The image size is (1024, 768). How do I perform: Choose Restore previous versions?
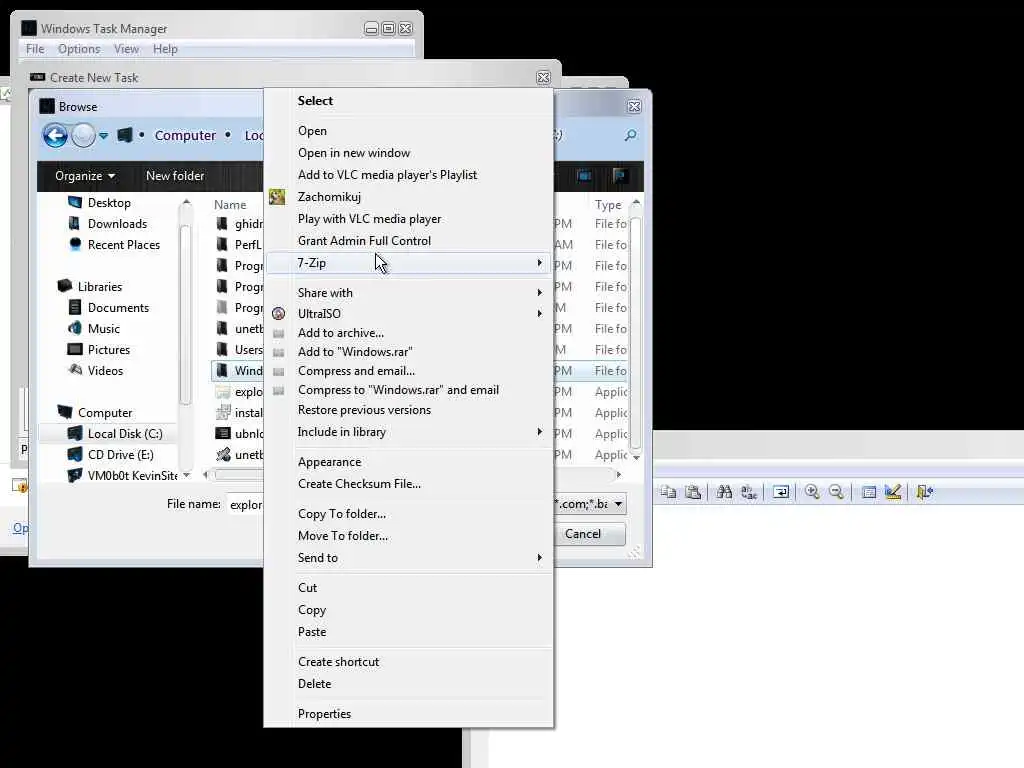[409, 410]
